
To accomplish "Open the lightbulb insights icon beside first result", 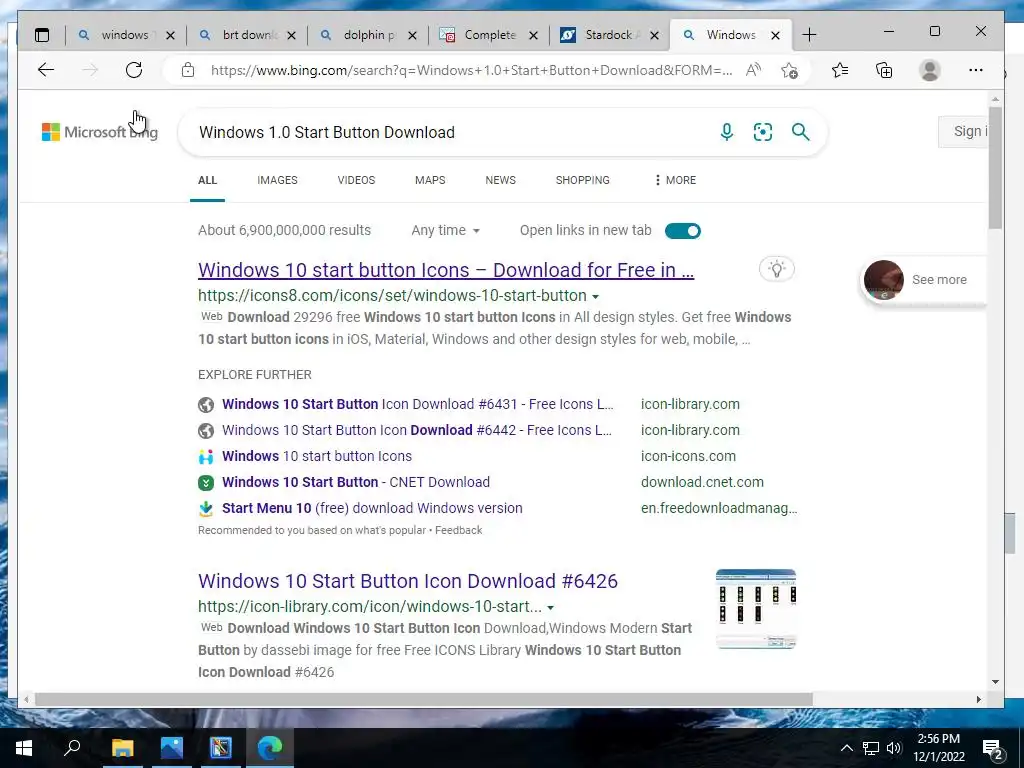I will pos(776,269).
